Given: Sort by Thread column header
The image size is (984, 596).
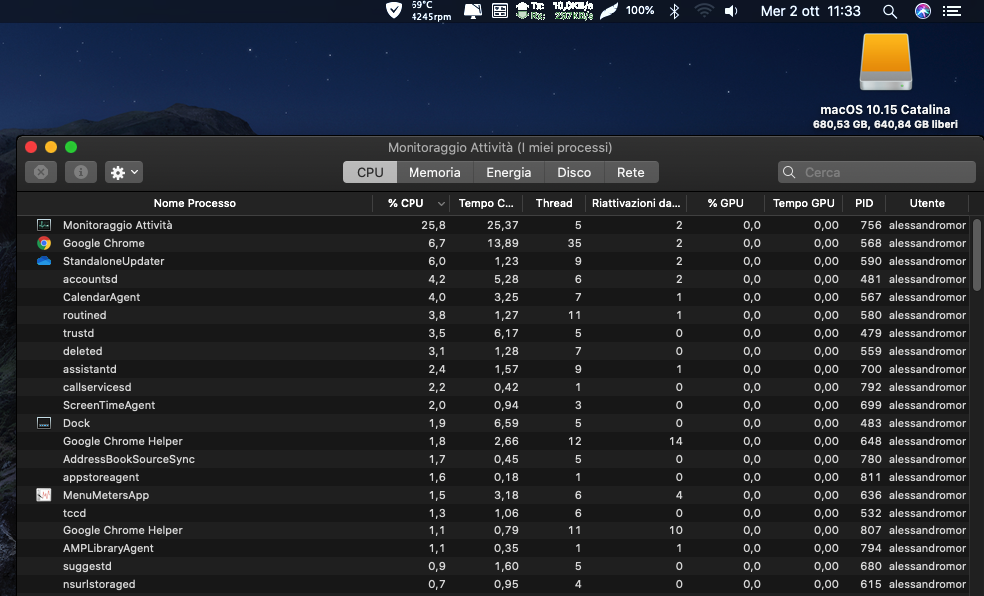Looking at the screenshot, I should [x=554, y=203].
